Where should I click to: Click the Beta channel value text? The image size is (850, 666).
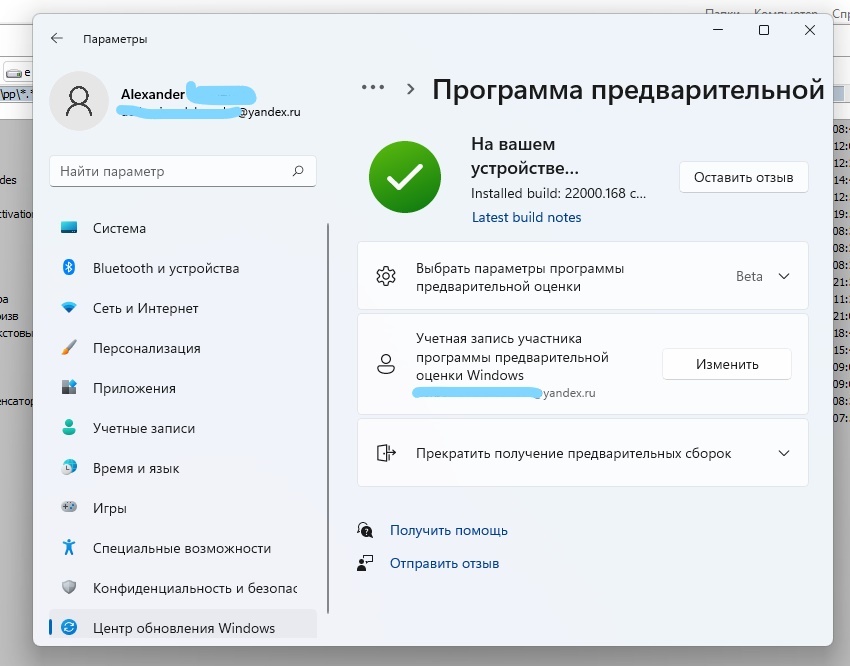click(749, 276)
